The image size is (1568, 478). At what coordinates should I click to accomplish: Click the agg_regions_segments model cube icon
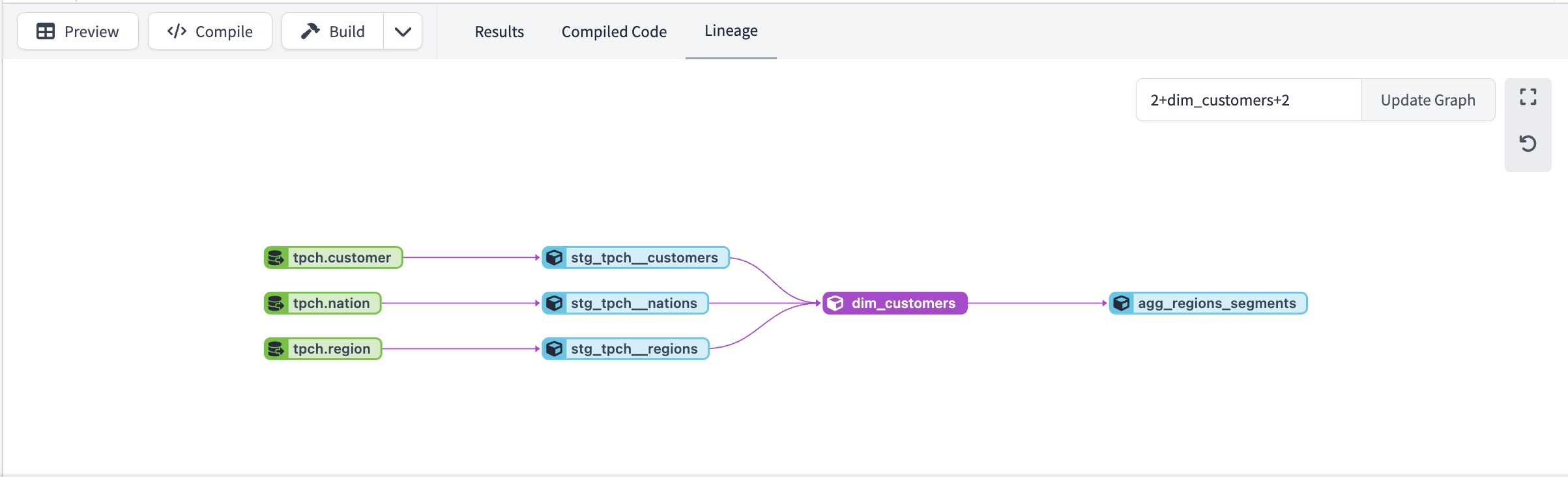[1122, 303]
